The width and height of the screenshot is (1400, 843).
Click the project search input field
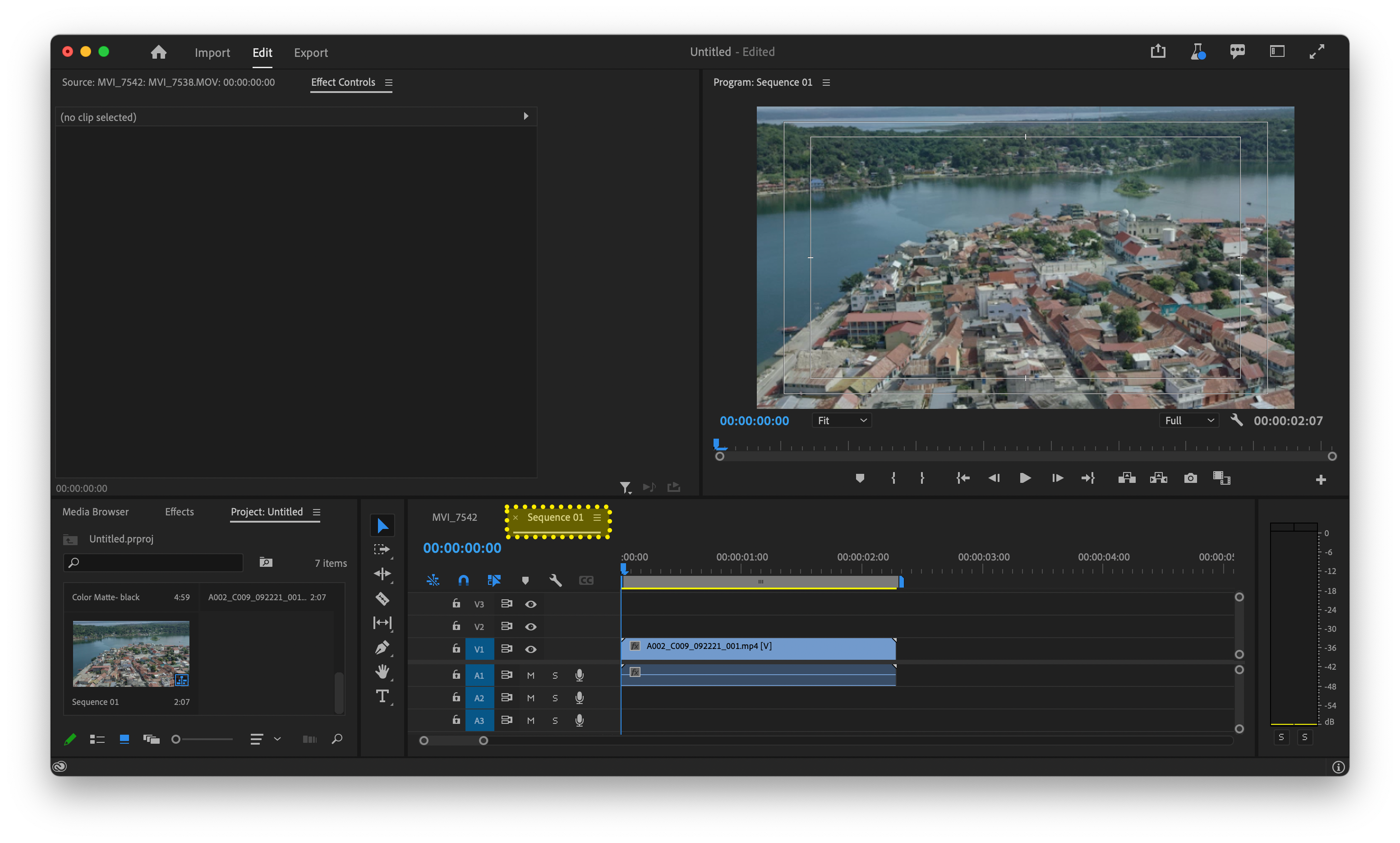(159, 563)
